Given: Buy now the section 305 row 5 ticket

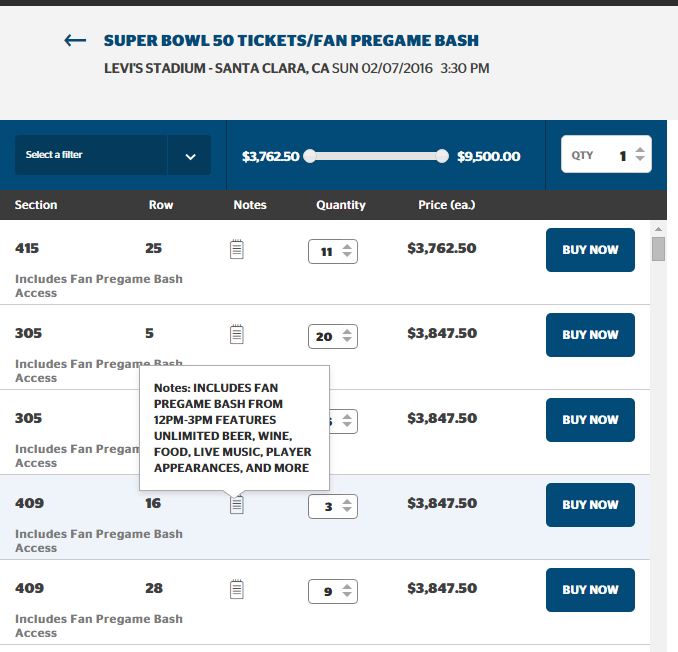Looking at the screenshot, I should click(590, 335).
